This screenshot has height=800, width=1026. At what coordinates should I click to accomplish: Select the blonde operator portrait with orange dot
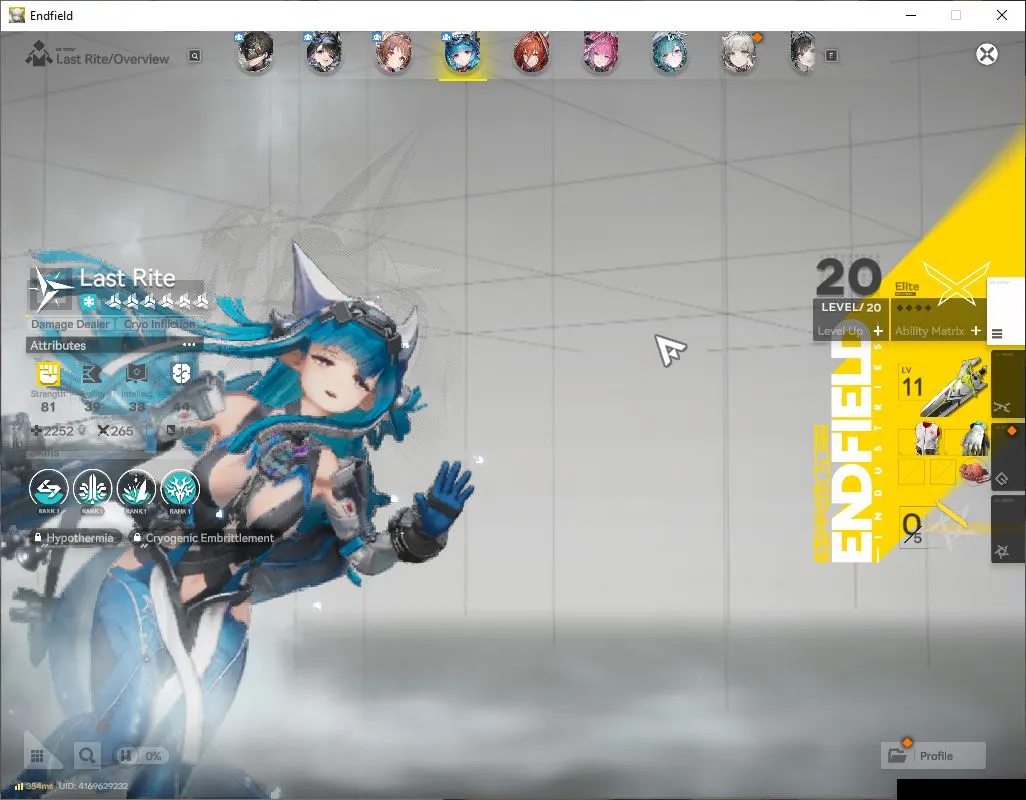739,53
